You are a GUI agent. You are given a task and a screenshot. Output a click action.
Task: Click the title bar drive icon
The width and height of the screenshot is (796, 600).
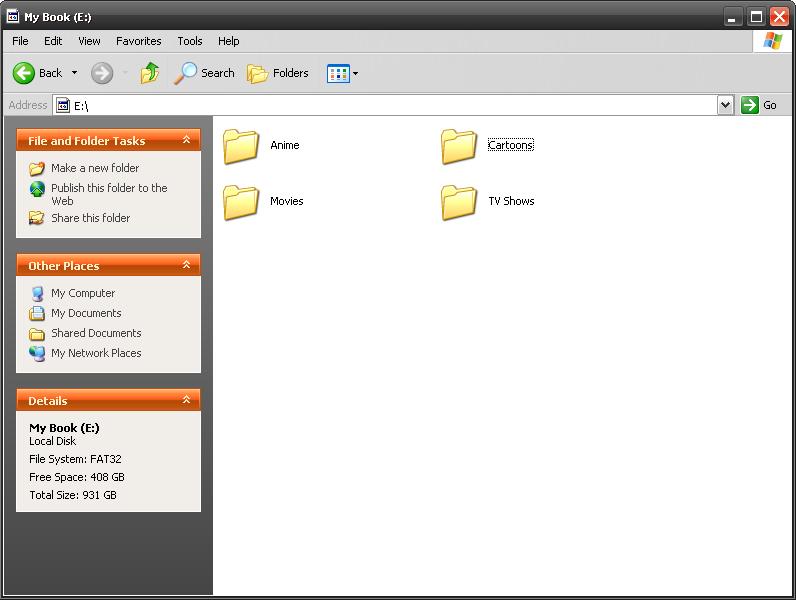click(13, 17)
